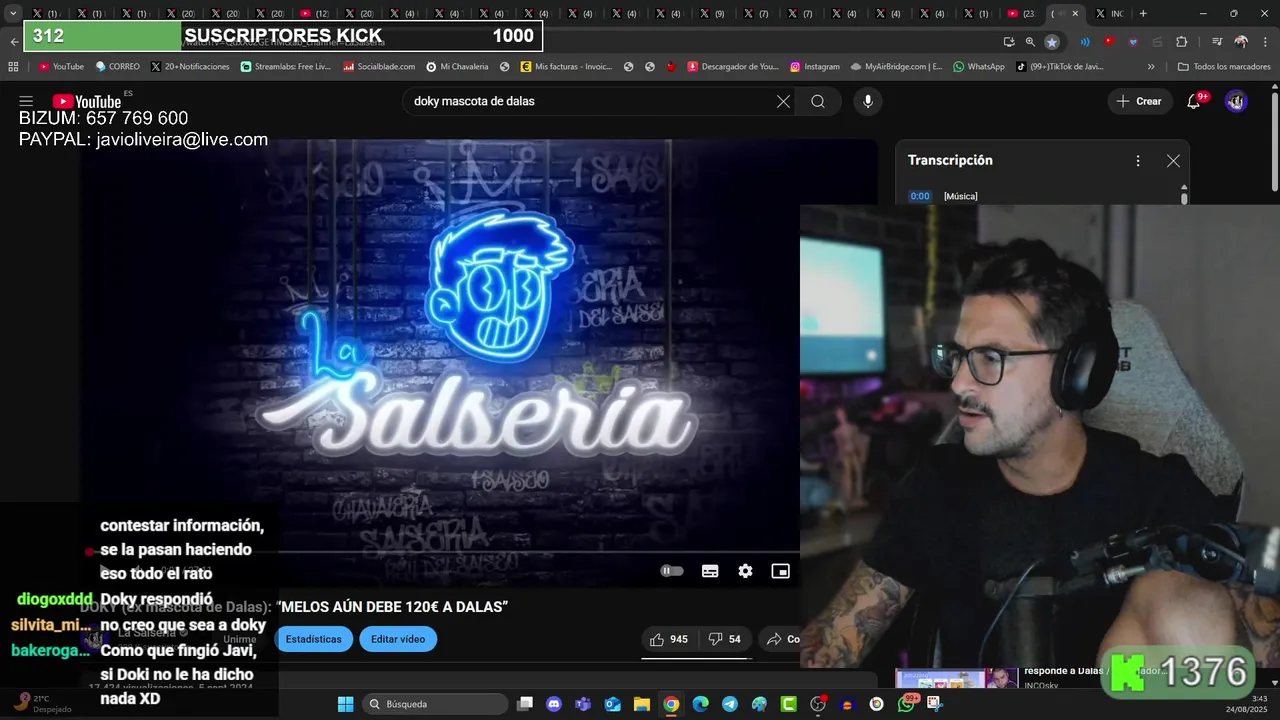Switch to the YouTube tab labeled (12

[x=315, y=13]
